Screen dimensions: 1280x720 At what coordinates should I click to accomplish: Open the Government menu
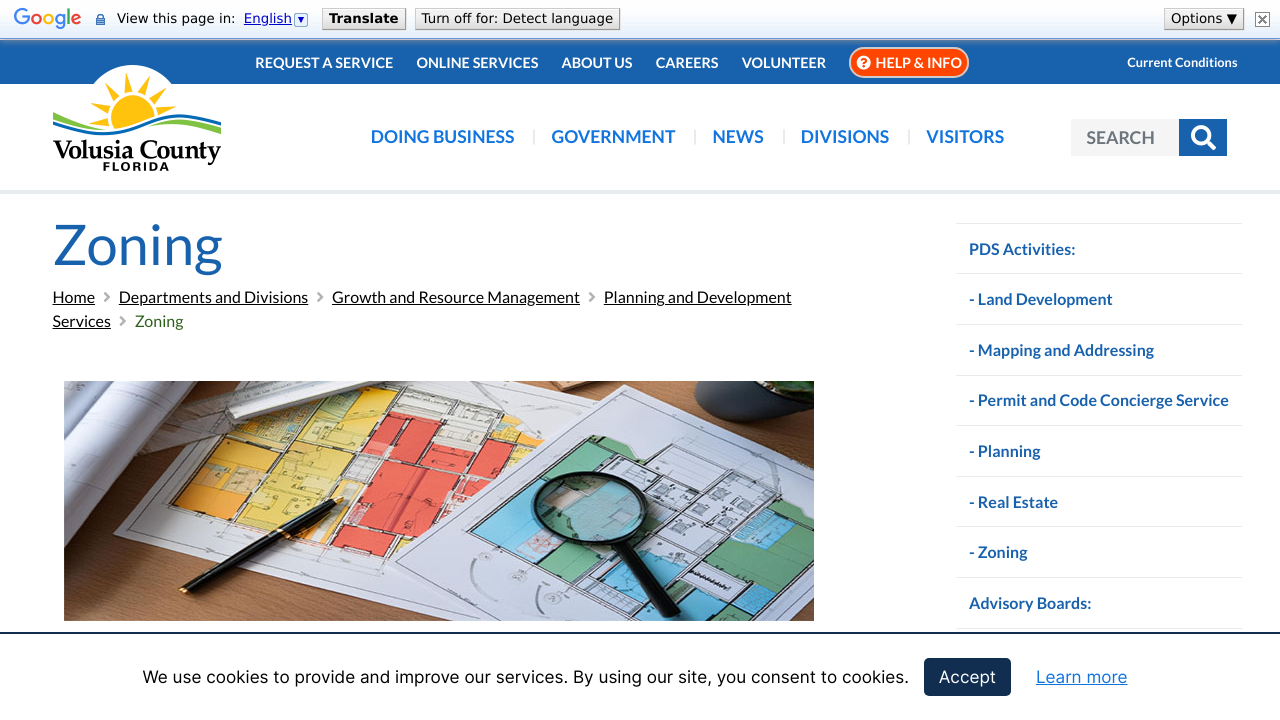613,137
